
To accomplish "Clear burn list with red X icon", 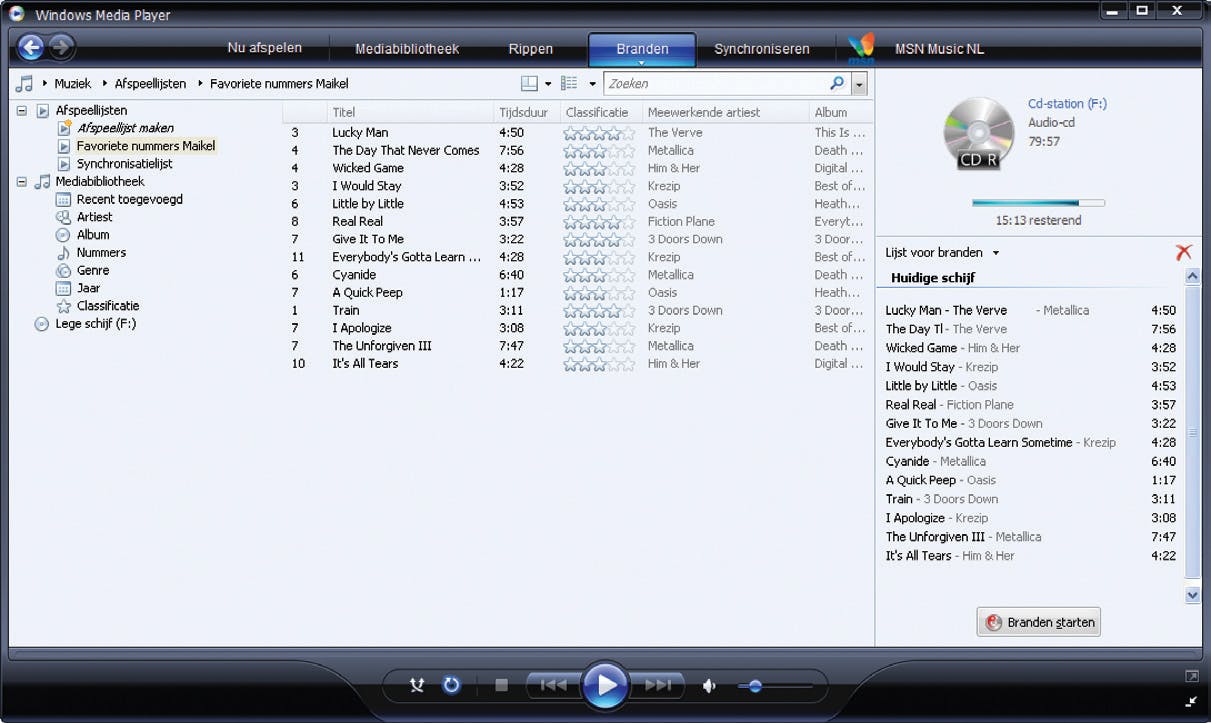I will point(1184,253).
